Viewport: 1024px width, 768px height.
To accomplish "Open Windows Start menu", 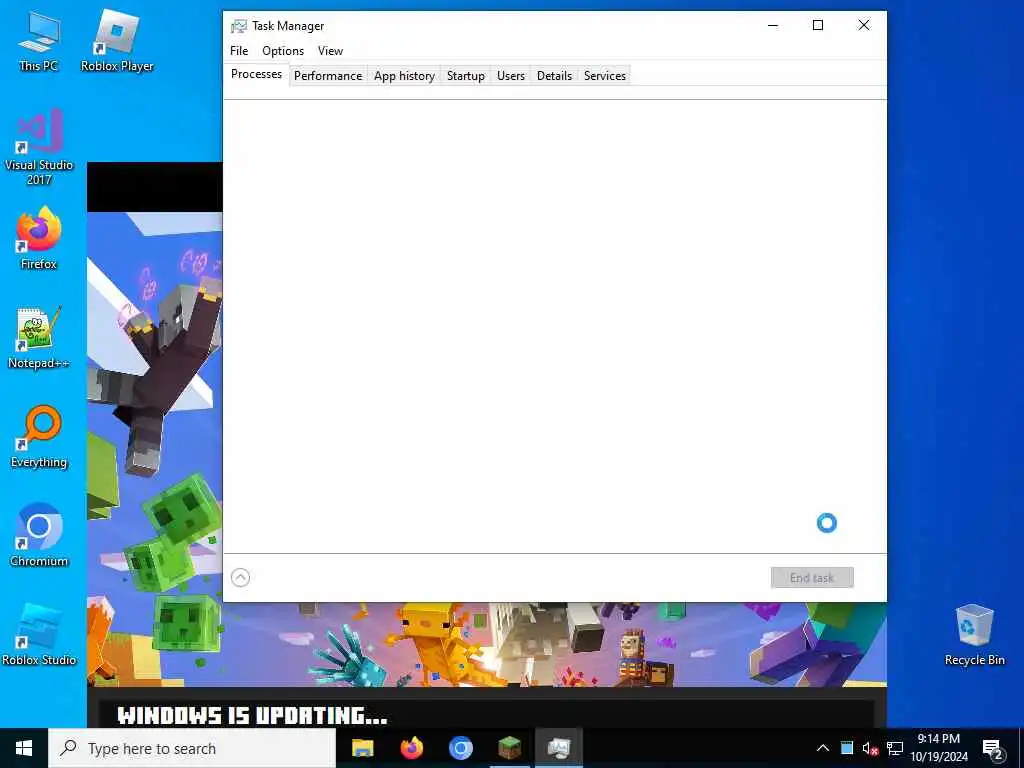I will (24, 748).
